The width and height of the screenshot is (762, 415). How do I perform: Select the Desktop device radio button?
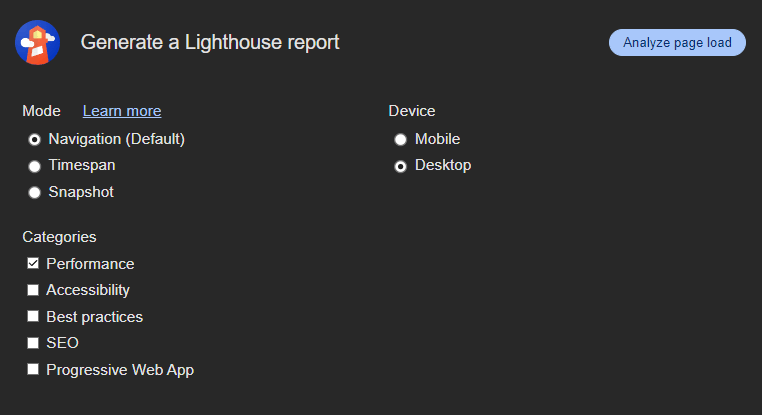pos(400,166)
